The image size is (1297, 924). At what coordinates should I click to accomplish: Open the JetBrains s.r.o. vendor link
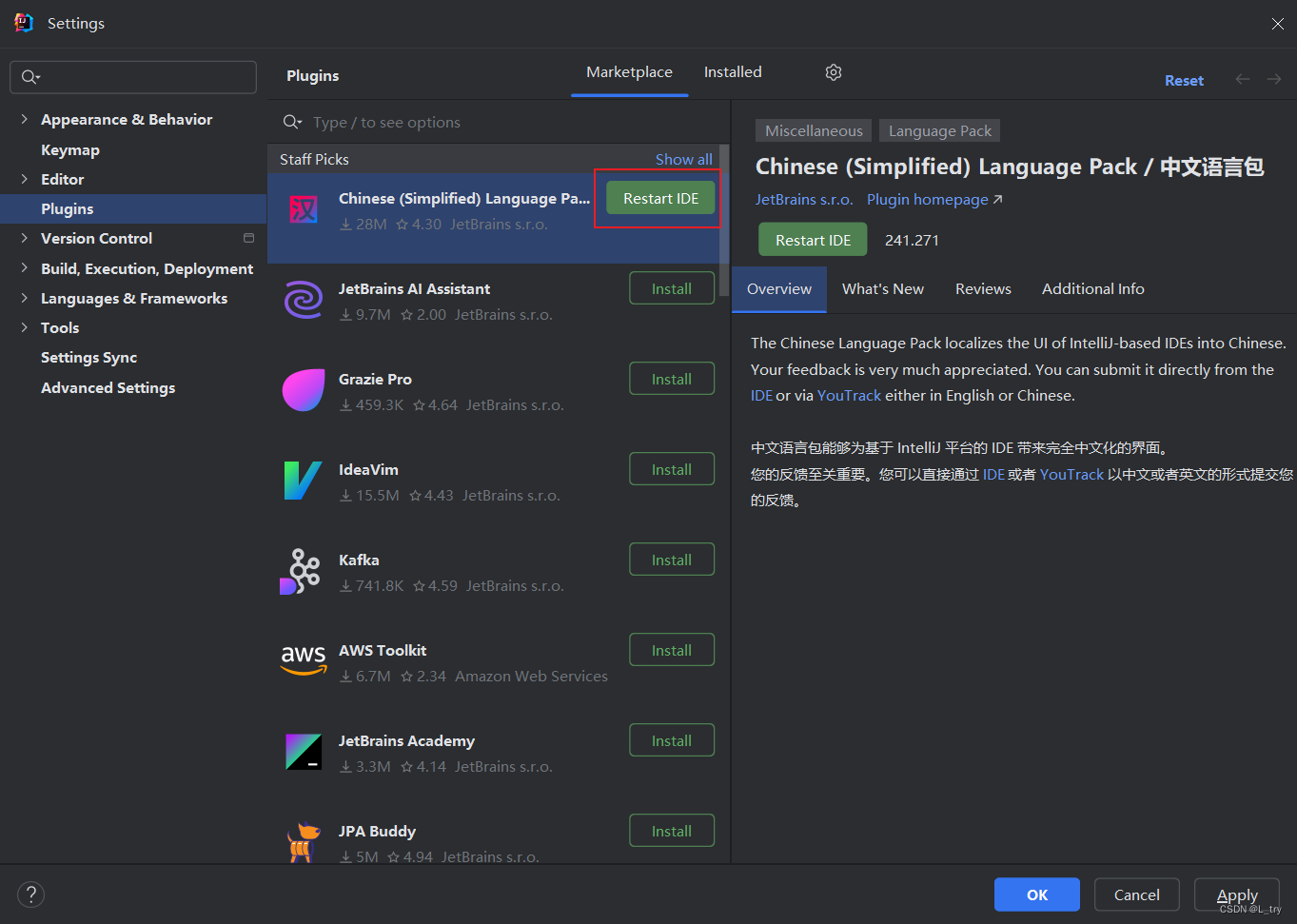[804, 199]
